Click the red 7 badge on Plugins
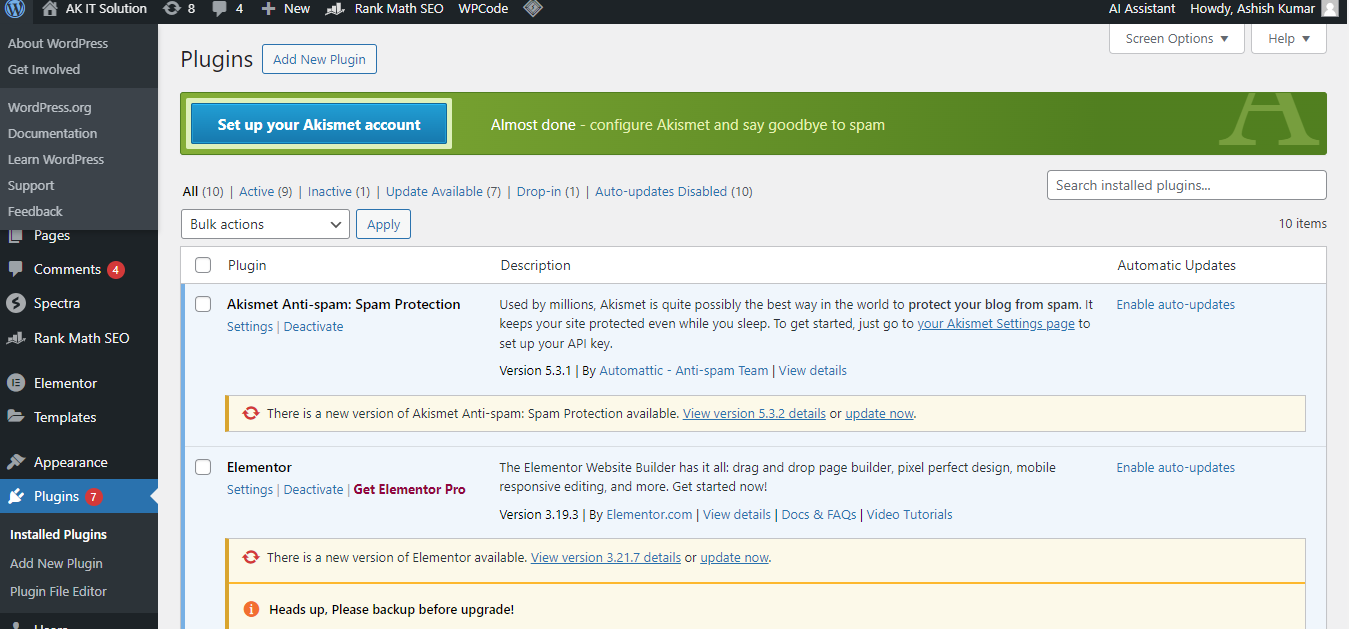 click(x=93, y=497)
